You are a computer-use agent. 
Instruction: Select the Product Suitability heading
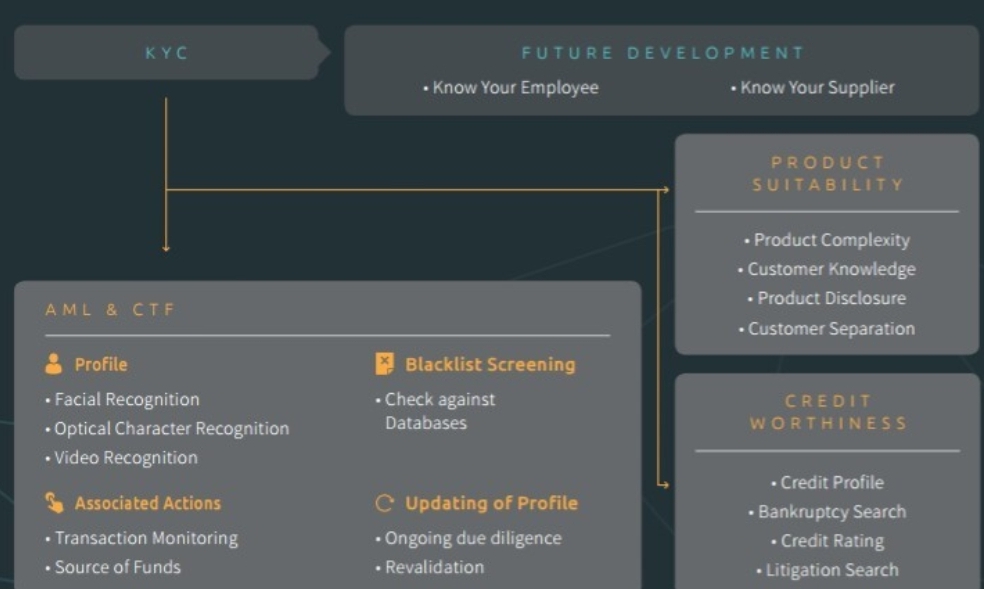point(828,174)
